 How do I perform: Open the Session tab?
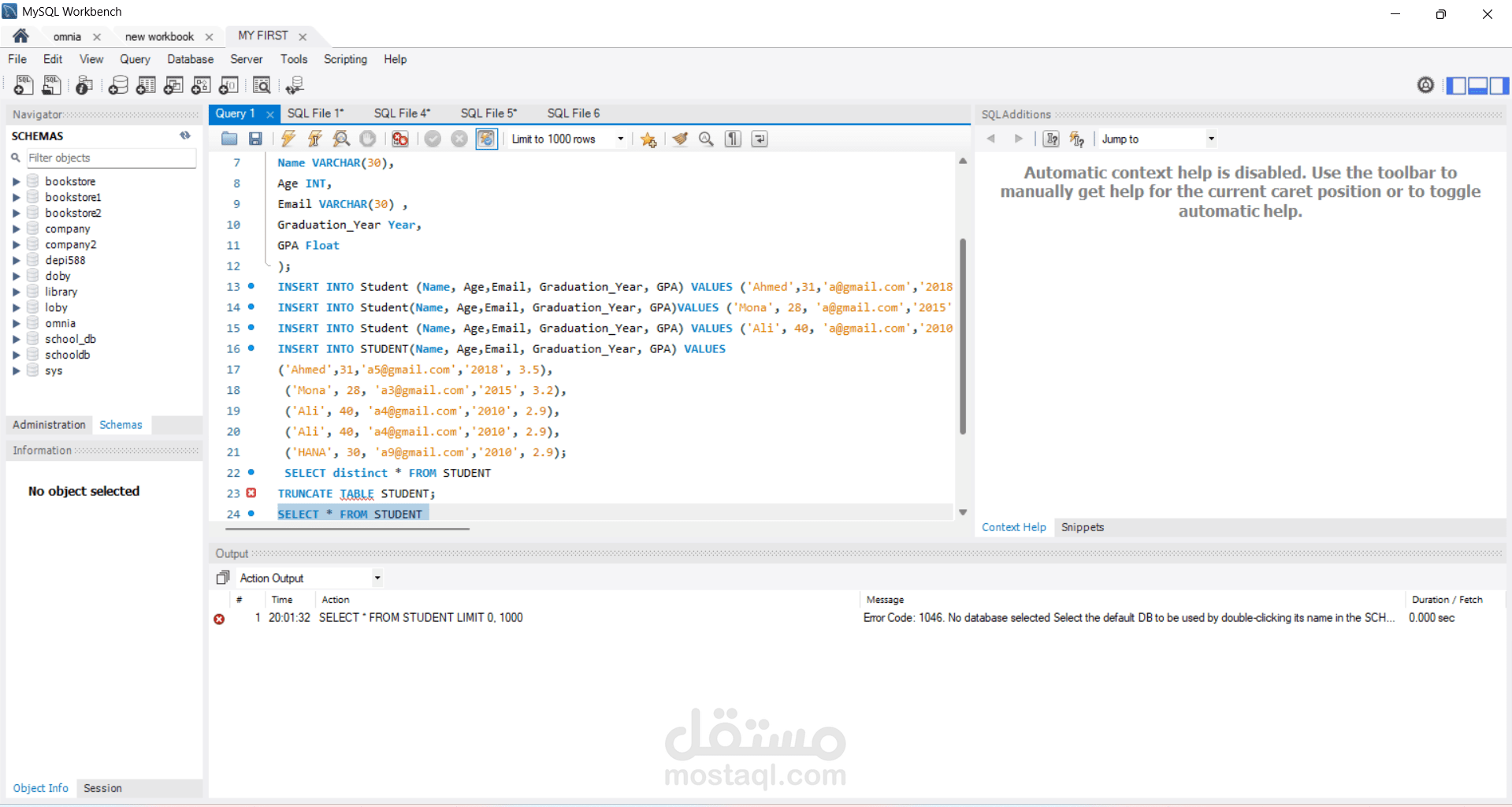(x=102, y=788)
